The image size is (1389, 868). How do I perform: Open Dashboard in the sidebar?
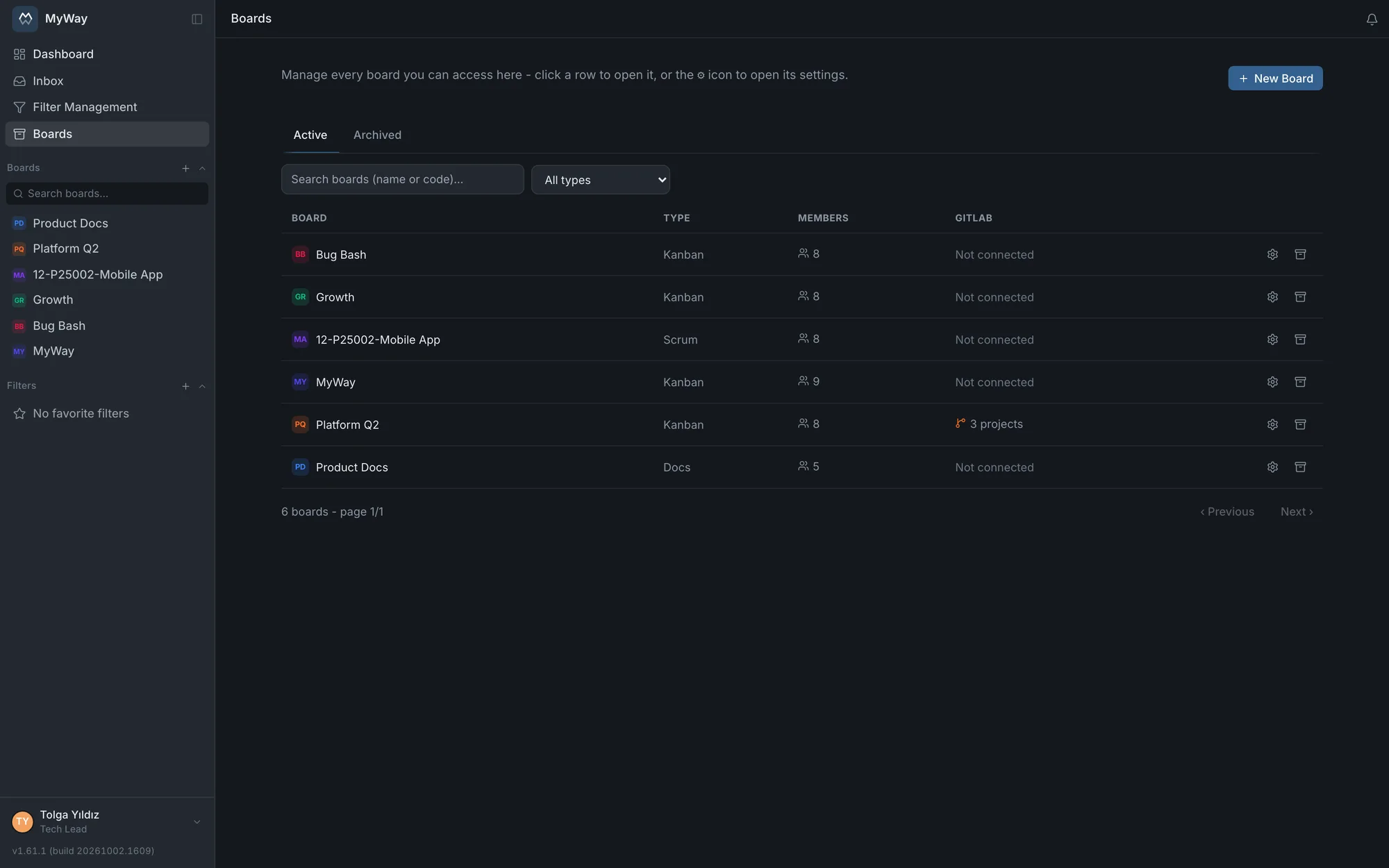click(x=107, y=54)
